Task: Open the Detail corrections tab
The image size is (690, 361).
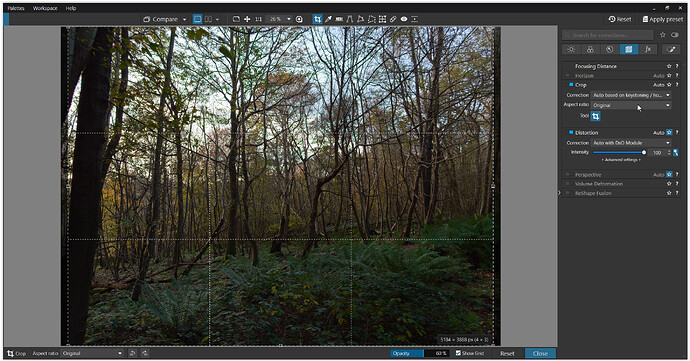Action: click(609, 49)
